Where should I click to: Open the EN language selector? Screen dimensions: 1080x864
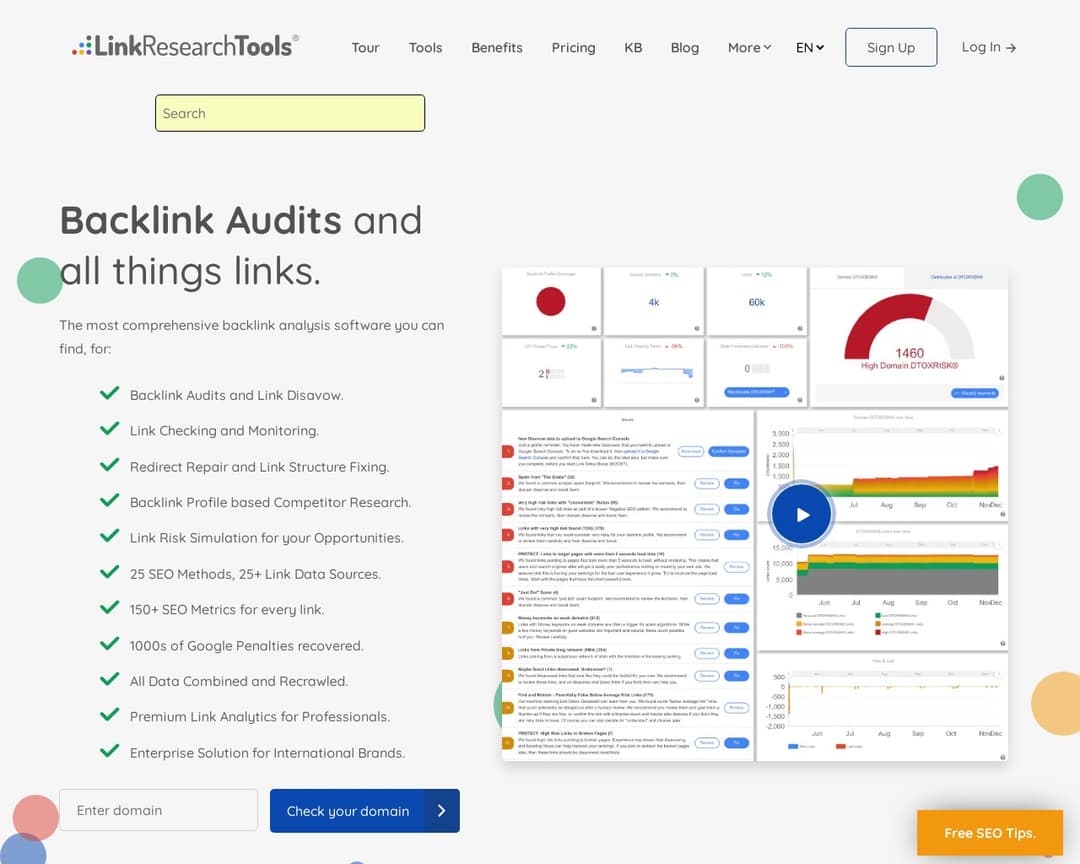(x=810, y=47)
